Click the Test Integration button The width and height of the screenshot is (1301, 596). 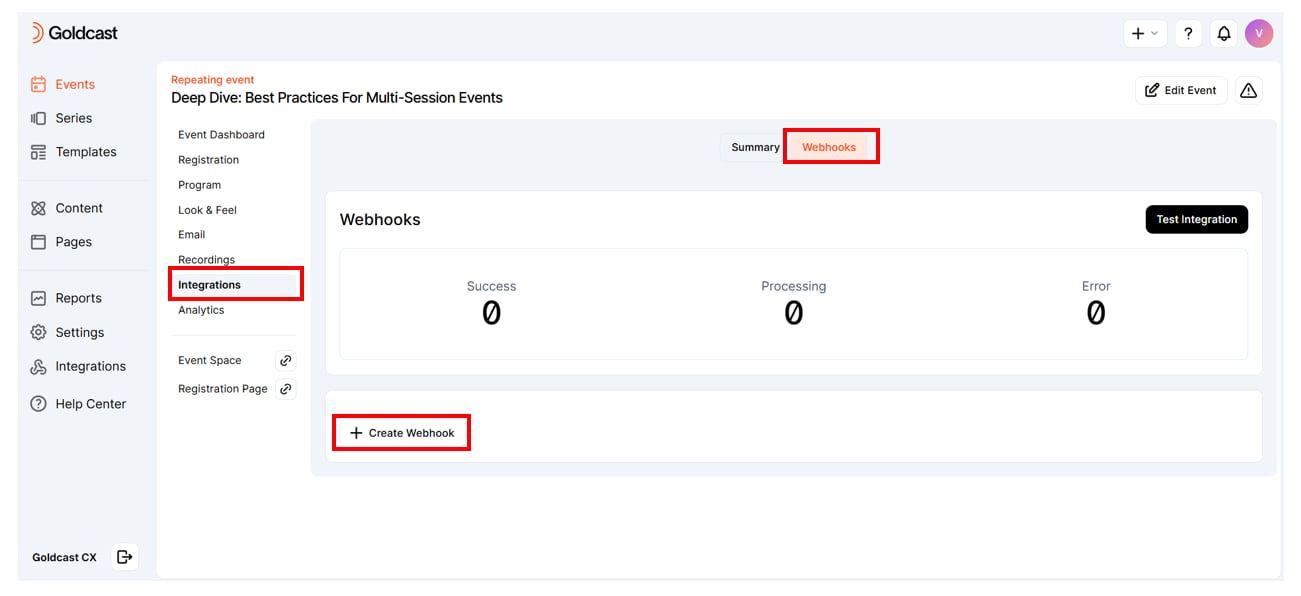[1196, 219]
